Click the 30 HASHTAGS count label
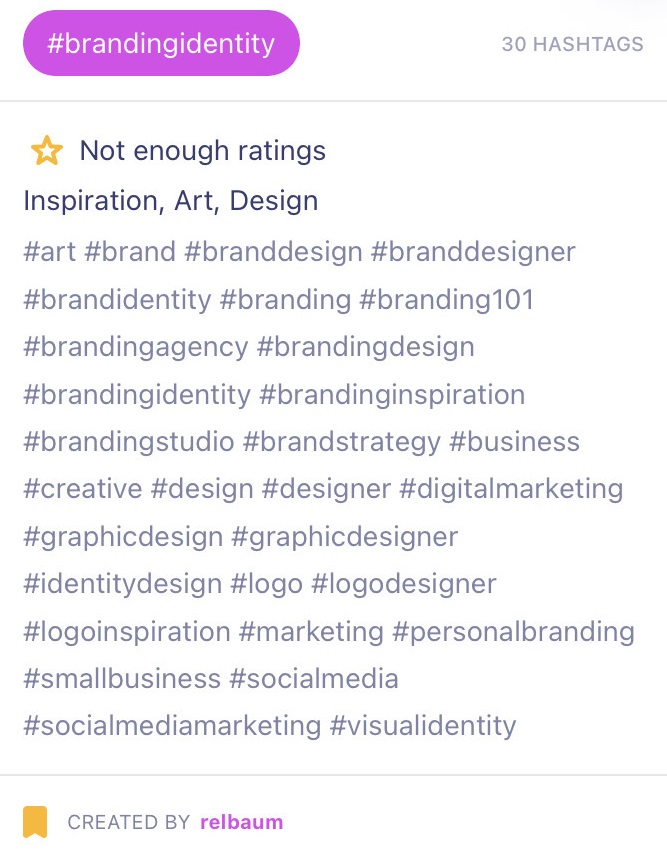Screen dimensions: 667x853 point(573,44)
